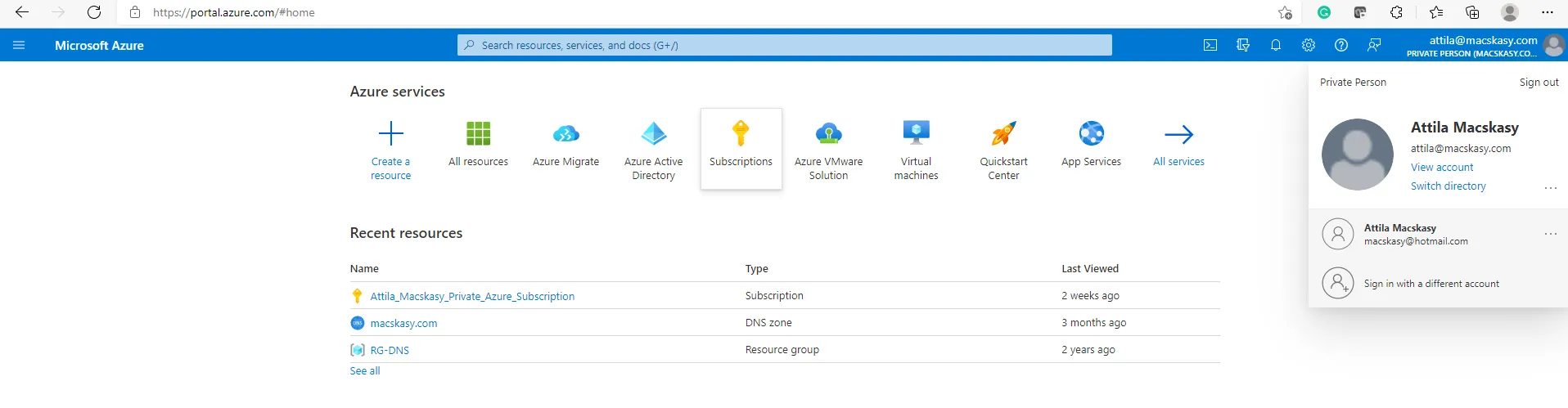This screenshot has width=1568, height=408.
Task: Click the Type column header
Action: pyautogui.click(x=757, y=269)
